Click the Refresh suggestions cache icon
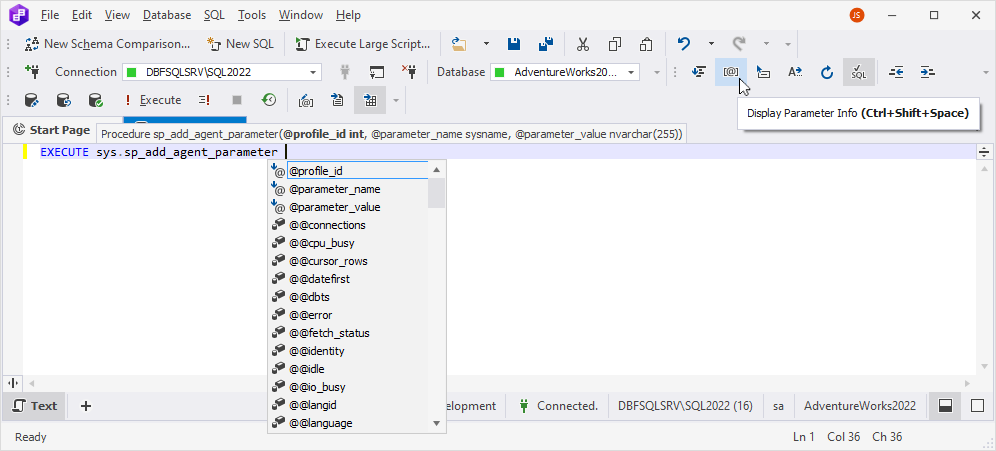This screenshot has width=996, height=451. (826, 72)
